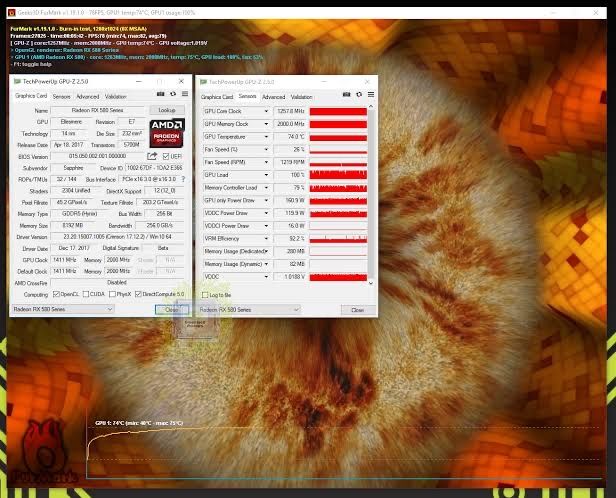Click the FurMark title bar app icon
The width and height of the screenshot is (616, 498).
pos(12,13)
